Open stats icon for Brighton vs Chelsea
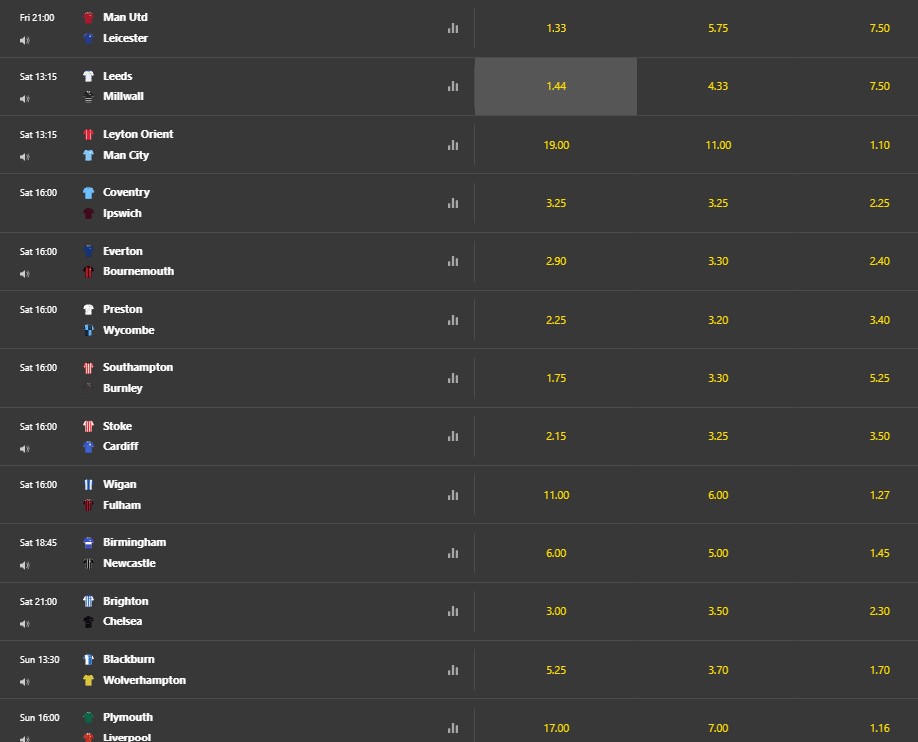 [x=453, y=611]
